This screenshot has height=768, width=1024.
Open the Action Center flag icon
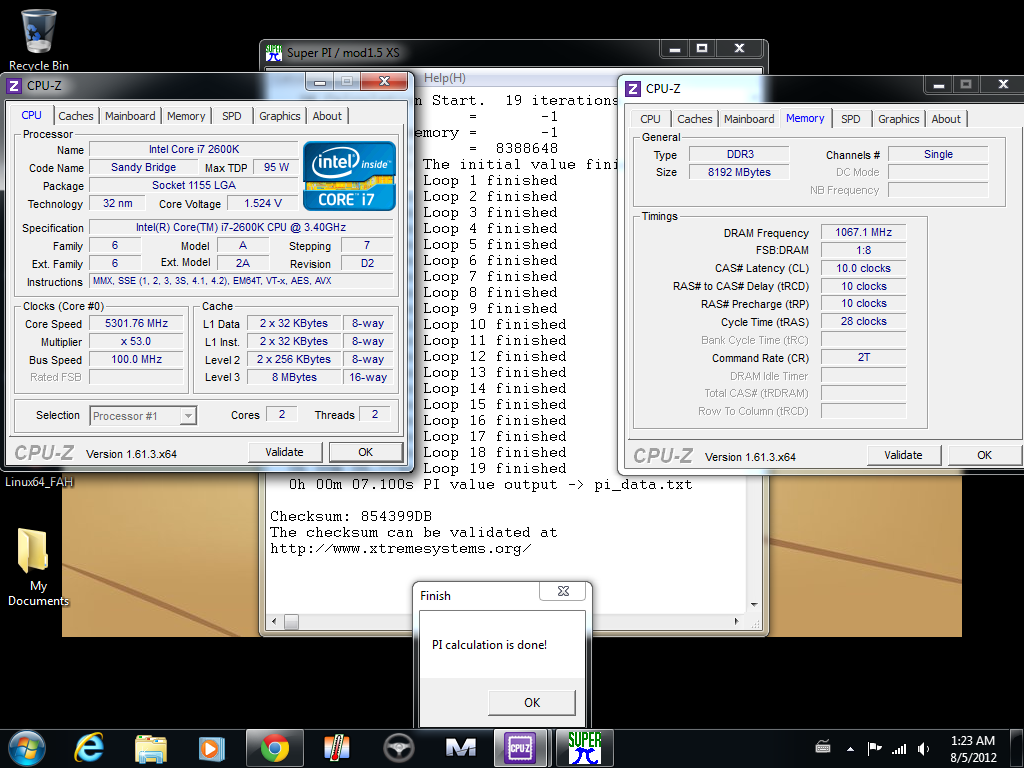coord(874,748)
